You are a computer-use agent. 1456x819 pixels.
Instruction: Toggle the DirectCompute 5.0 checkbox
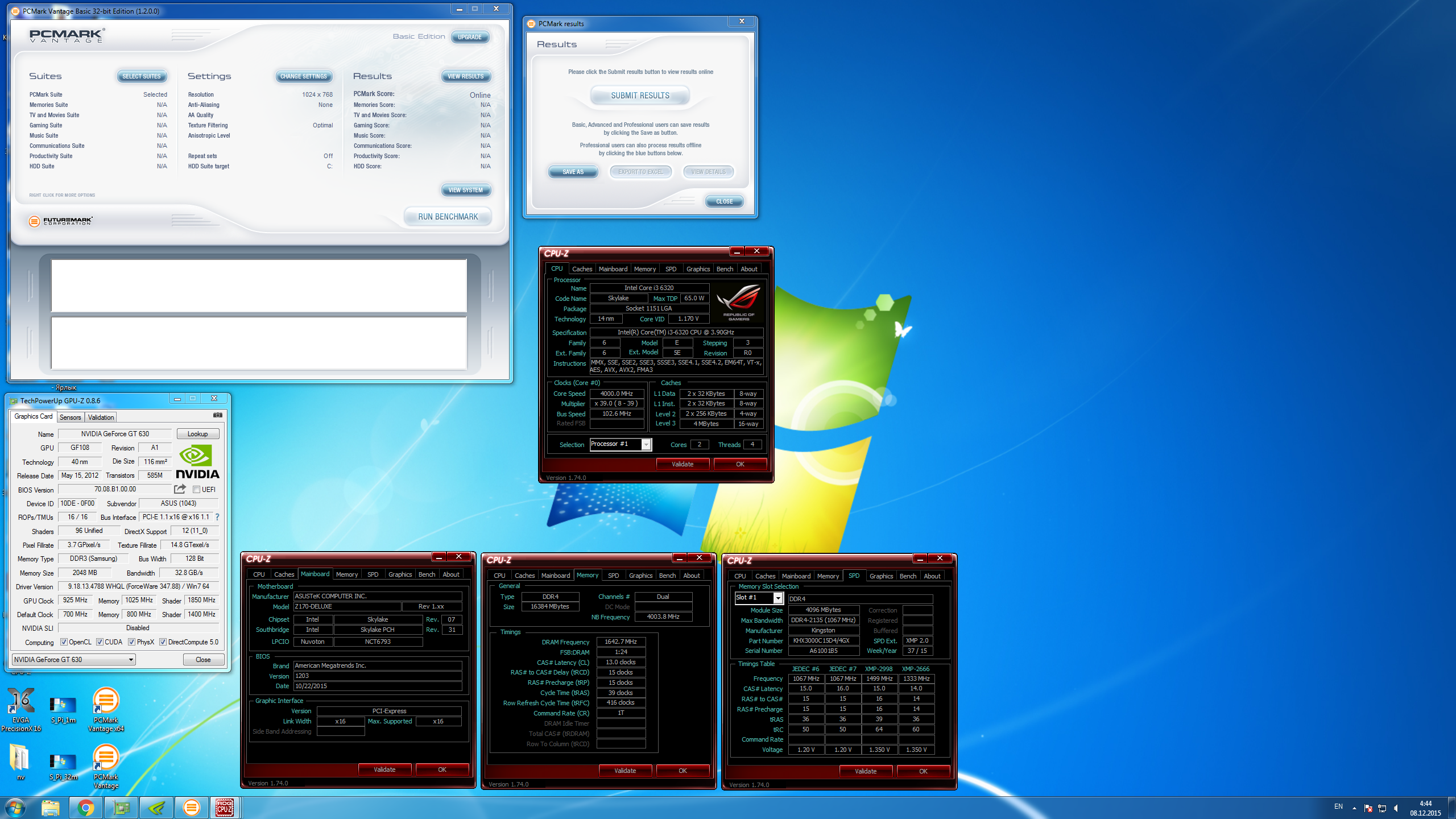click(x=163, y=642)
